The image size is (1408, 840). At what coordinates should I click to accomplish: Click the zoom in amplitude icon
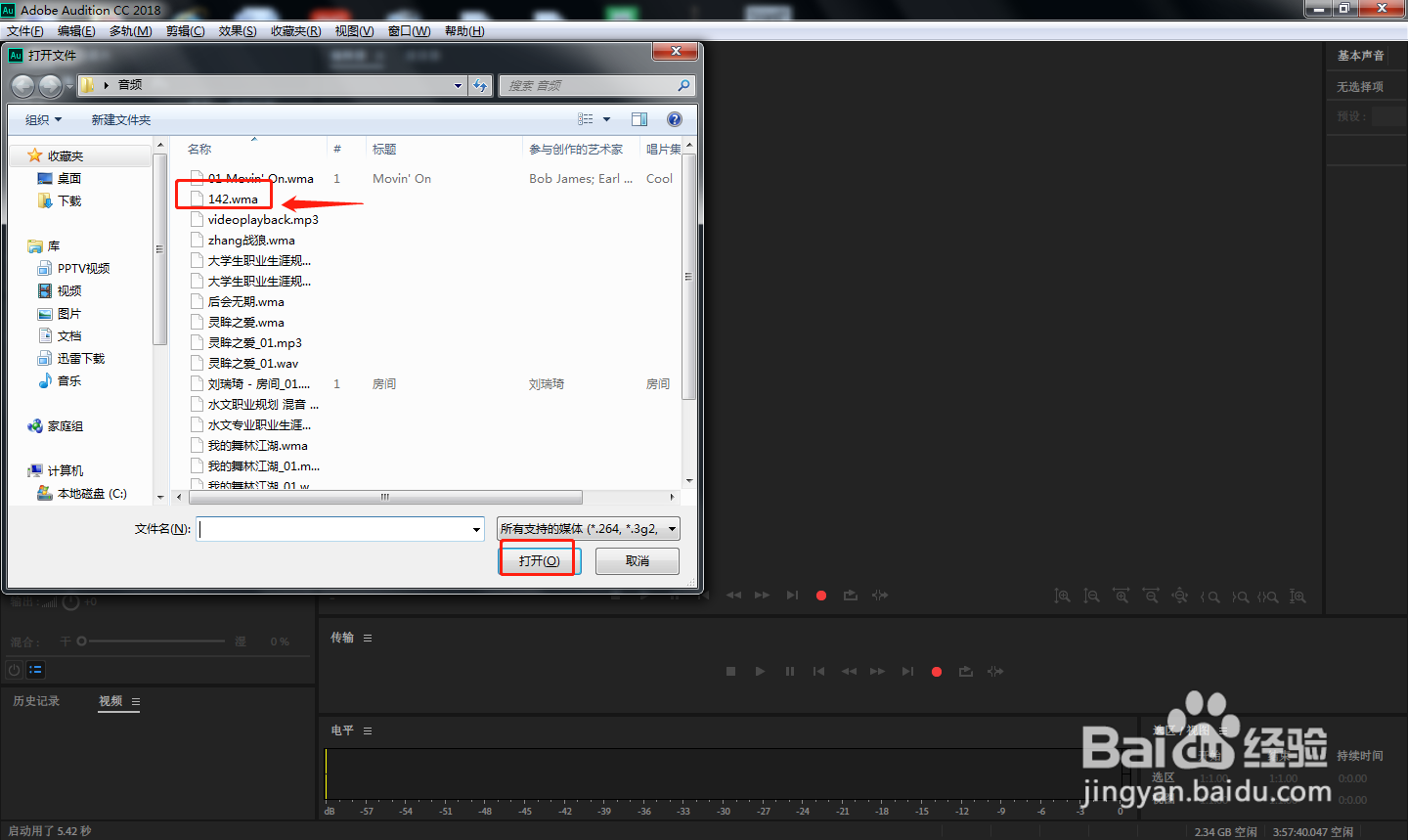[1062, 596]
